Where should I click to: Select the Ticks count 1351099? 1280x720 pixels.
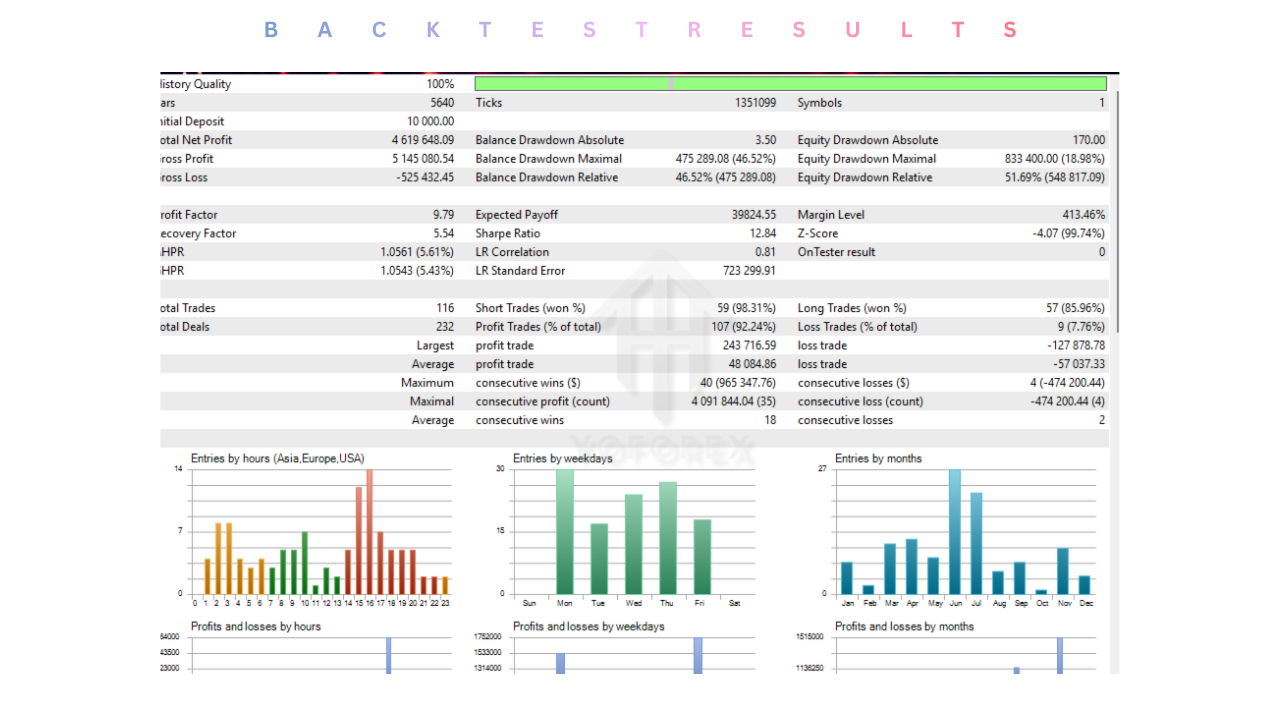(748, 103)
